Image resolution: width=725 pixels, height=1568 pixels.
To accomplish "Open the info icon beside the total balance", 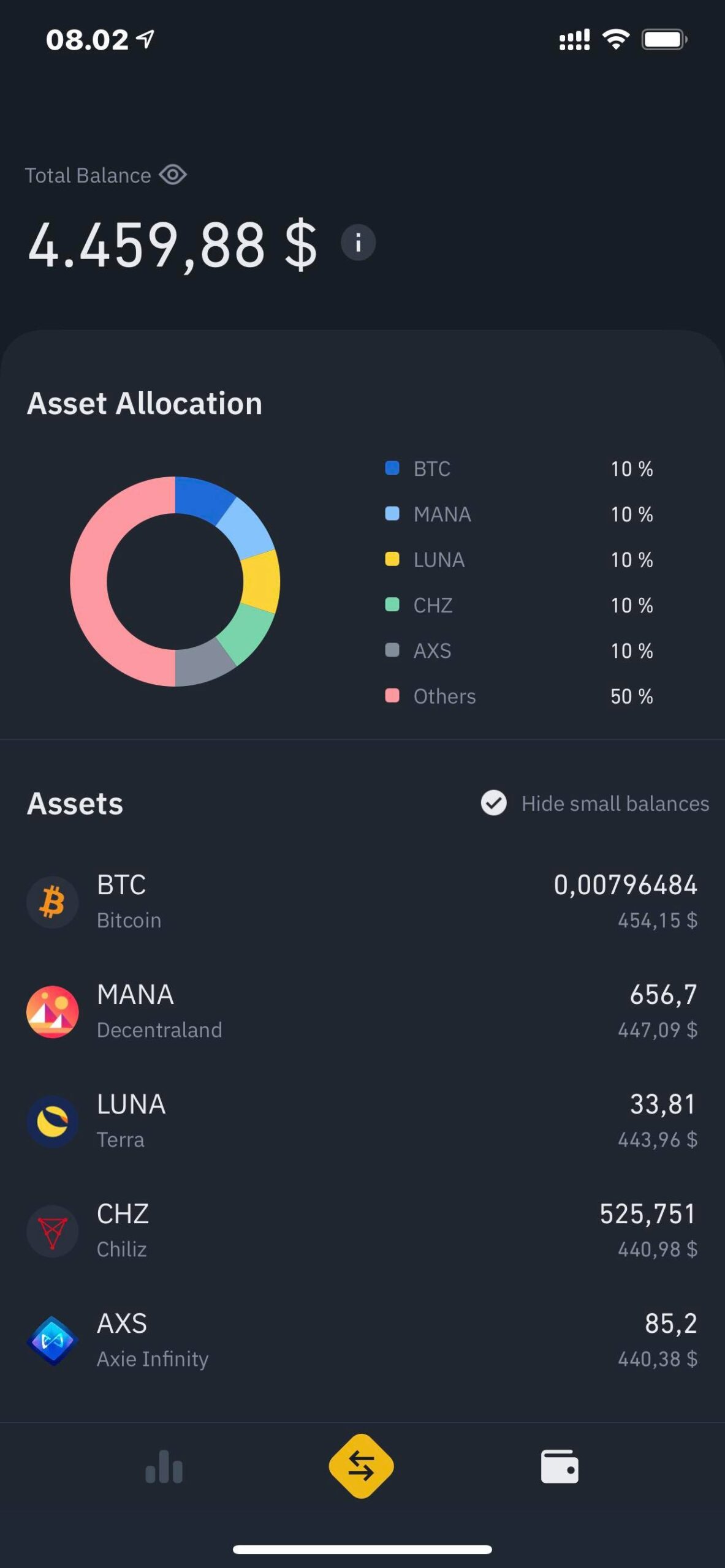I will [357, 243].
